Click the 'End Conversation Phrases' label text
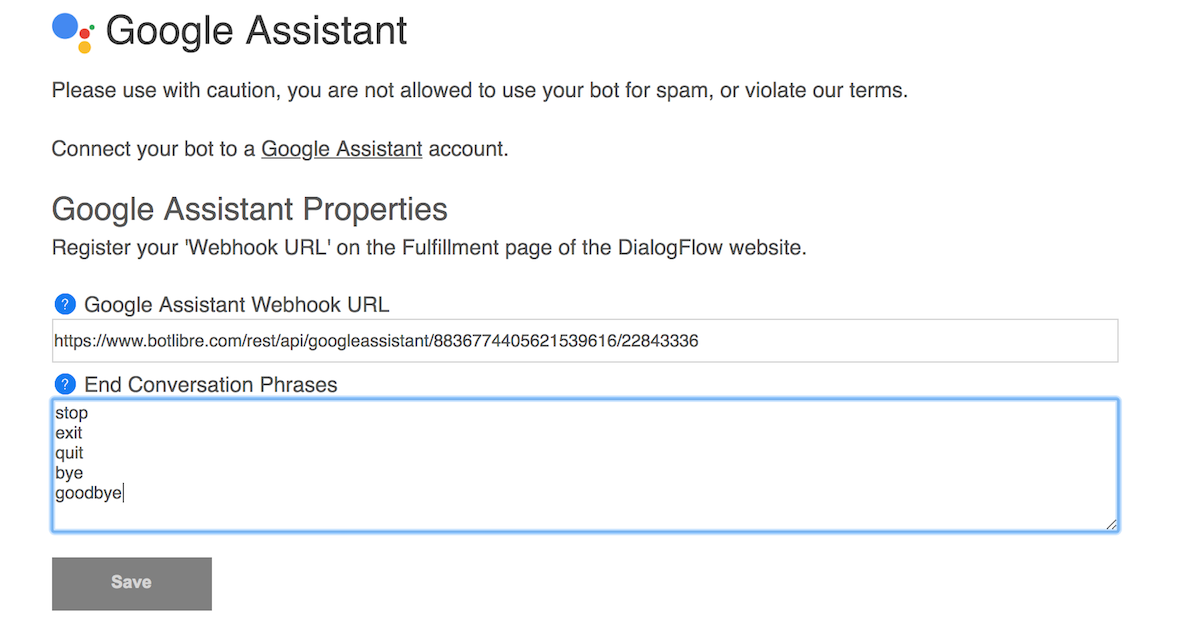This screenshot has height=624, width=1200. [x=211, y=384]
